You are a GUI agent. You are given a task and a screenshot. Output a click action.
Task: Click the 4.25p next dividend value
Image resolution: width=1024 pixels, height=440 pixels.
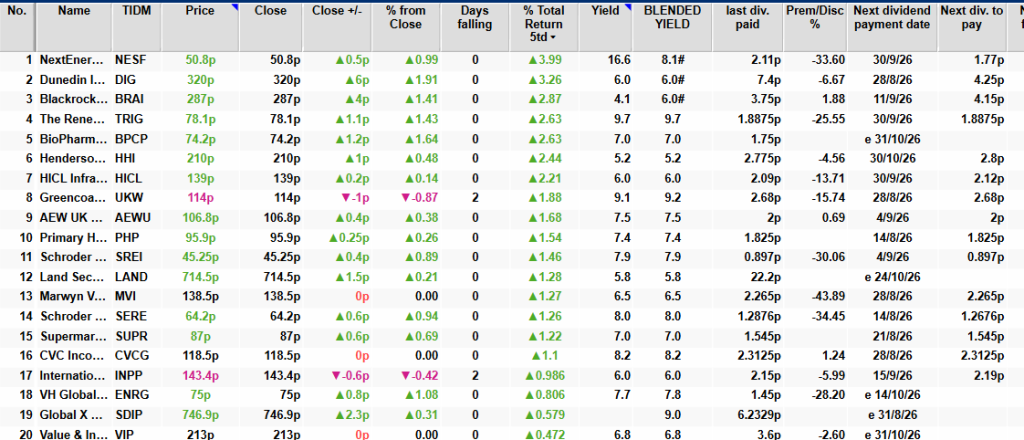coord(990,80)
